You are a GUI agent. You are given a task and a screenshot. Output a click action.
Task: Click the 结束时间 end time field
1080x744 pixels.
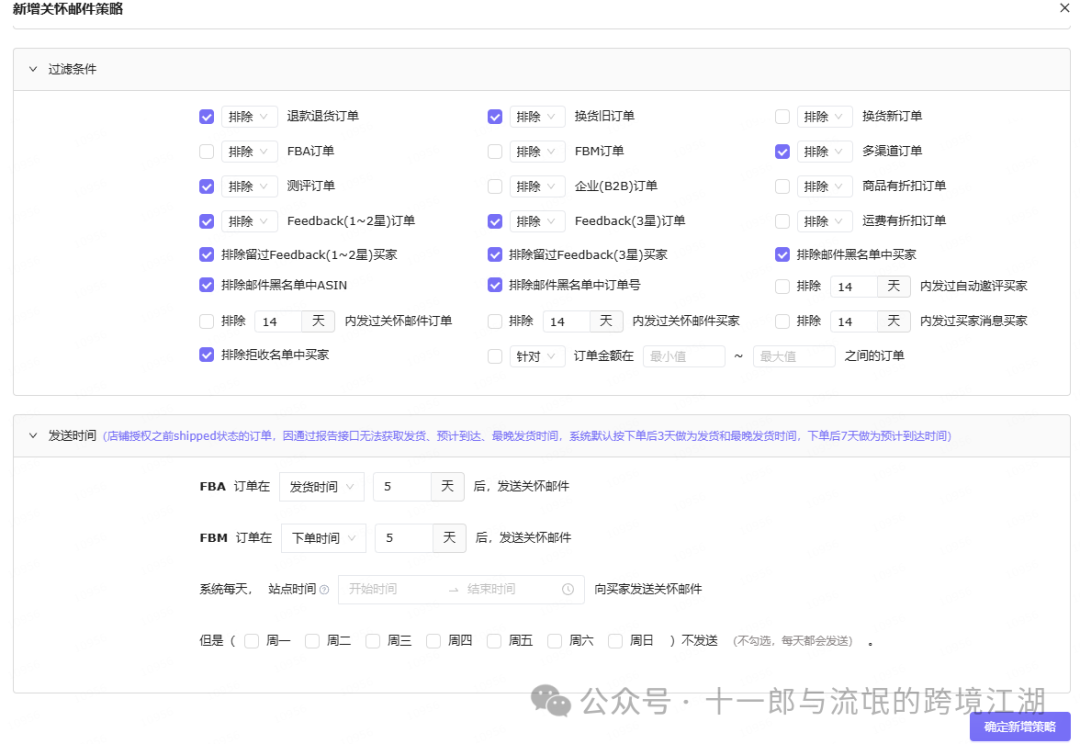(510, 590)
